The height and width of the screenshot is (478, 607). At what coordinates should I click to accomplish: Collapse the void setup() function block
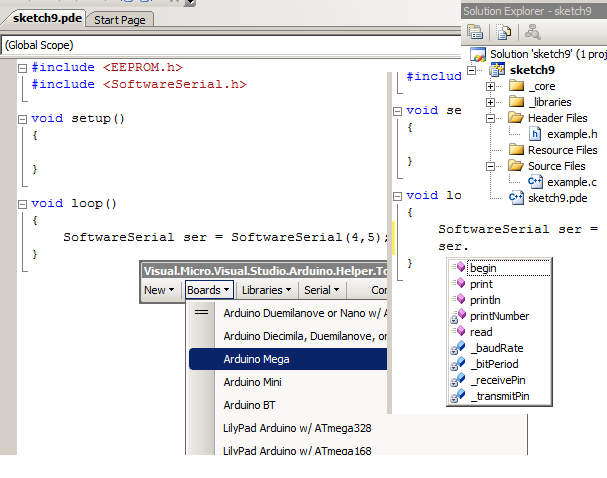pos(22,119)
